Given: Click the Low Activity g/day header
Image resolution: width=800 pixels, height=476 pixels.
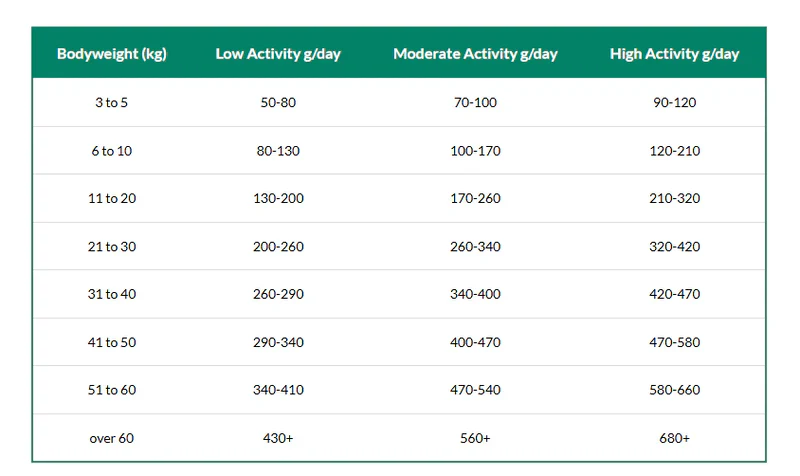Looking at the screenshot, I should tap(278, 54).
